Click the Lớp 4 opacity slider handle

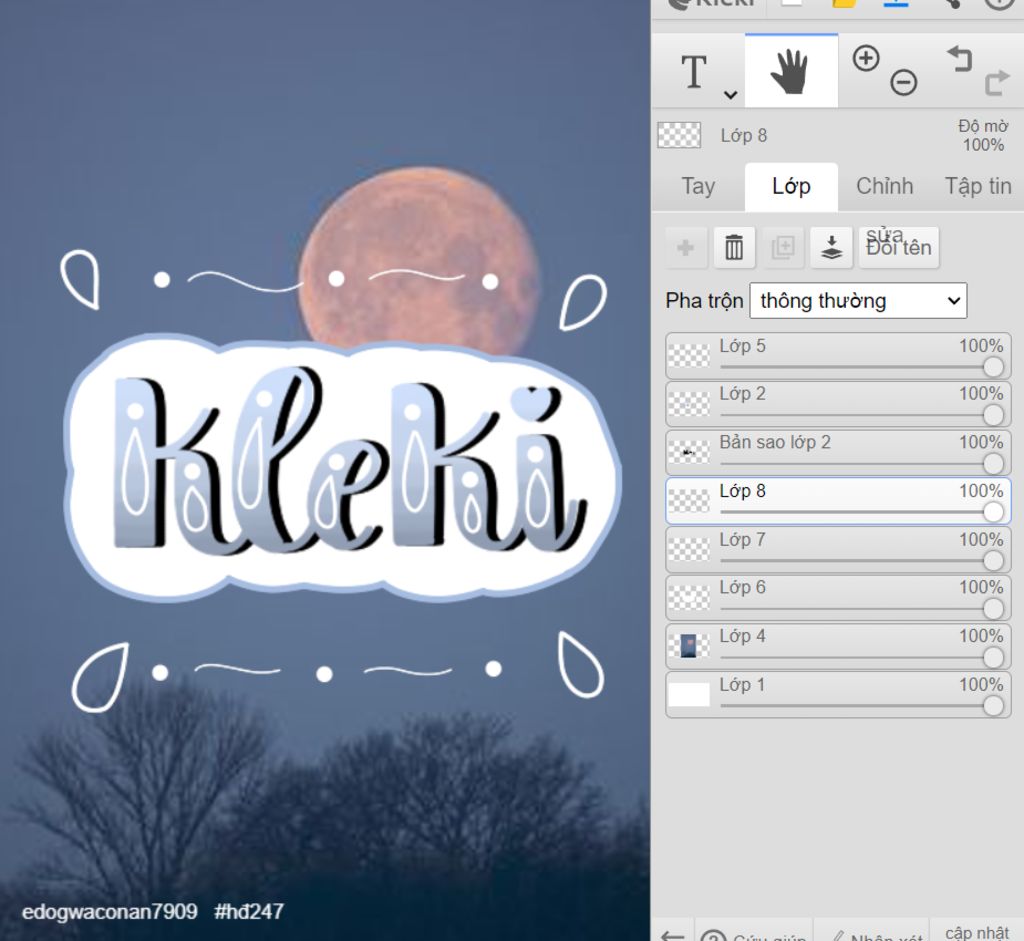point(993,658)
